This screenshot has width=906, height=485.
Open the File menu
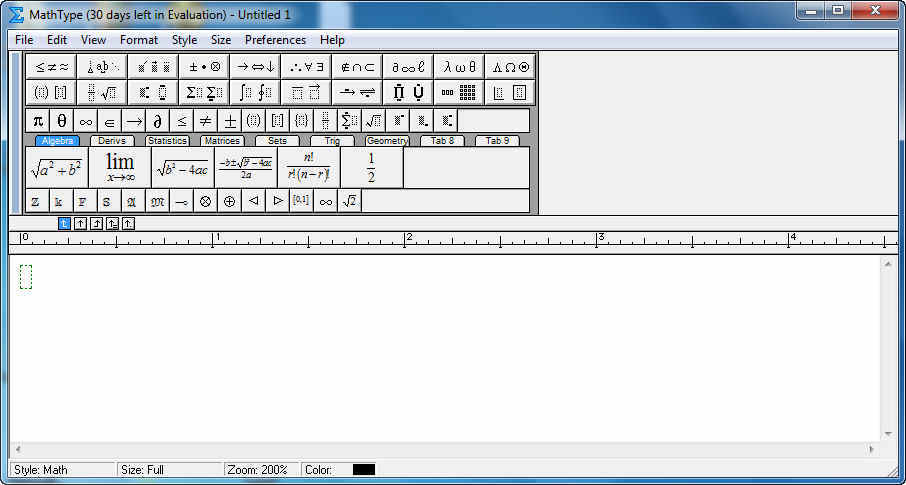pyautogui.click(x=24, y=40)
